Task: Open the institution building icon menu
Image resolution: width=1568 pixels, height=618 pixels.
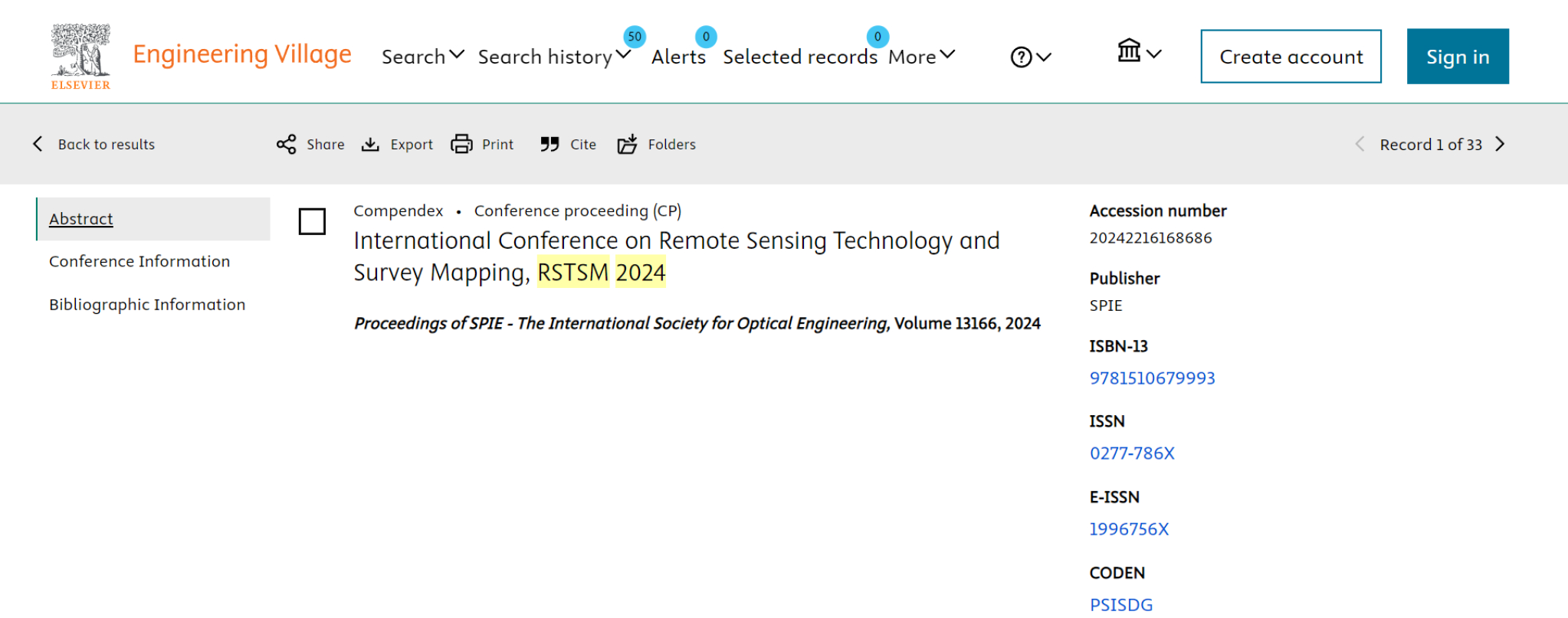Action: click(x=1138, y=52)
